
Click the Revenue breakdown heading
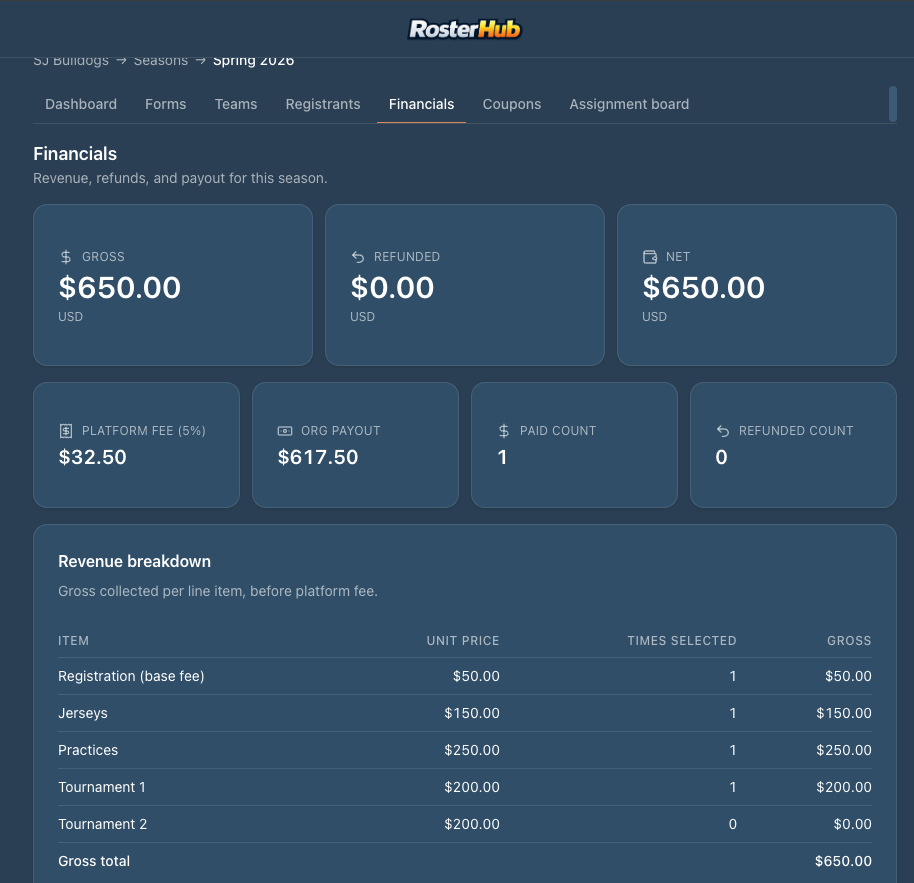[135, 562]
